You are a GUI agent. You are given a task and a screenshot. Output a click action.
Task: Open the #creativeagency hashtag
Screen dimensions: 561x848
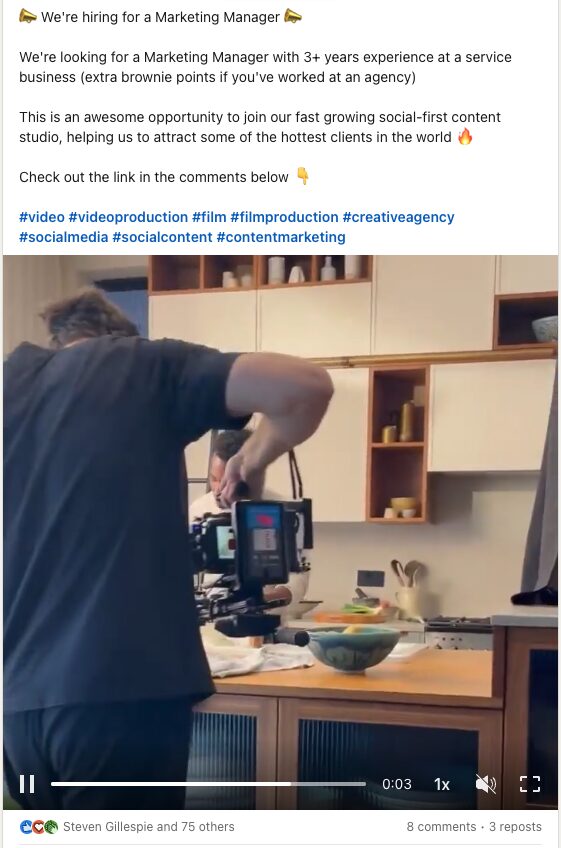click(399, 217)
